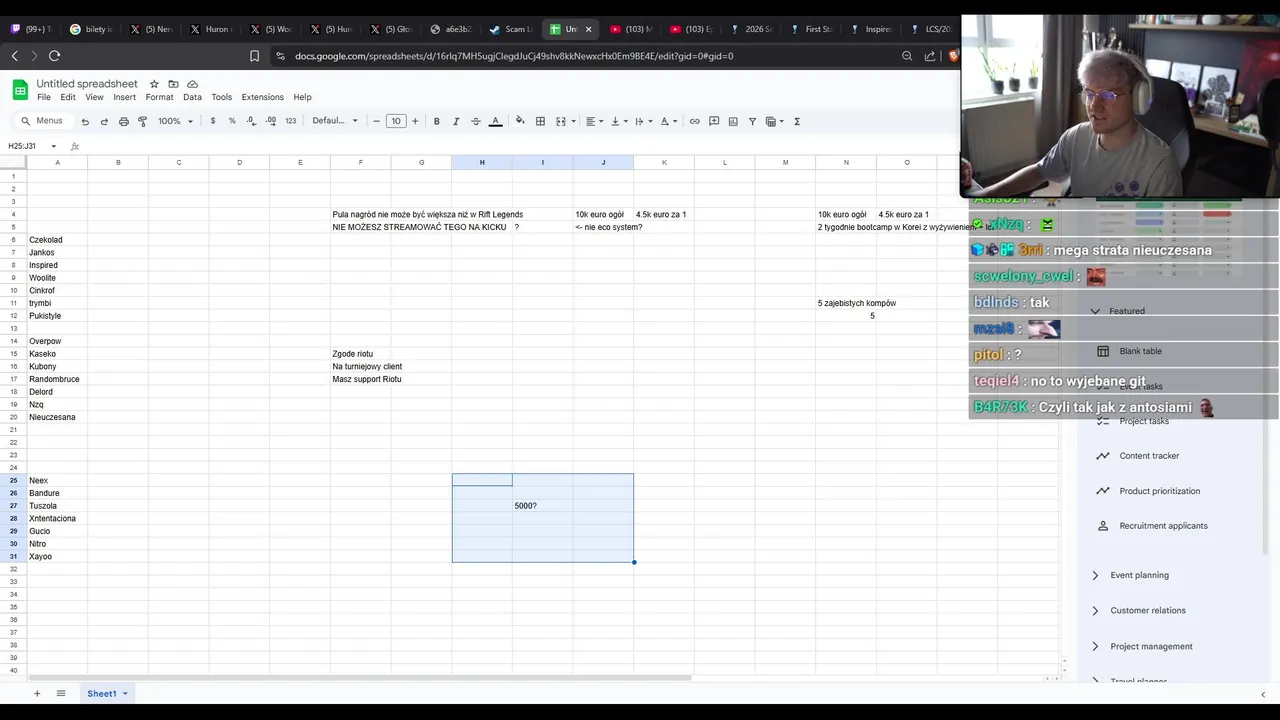
Task: Insert a comment
Action: [714, 121]
